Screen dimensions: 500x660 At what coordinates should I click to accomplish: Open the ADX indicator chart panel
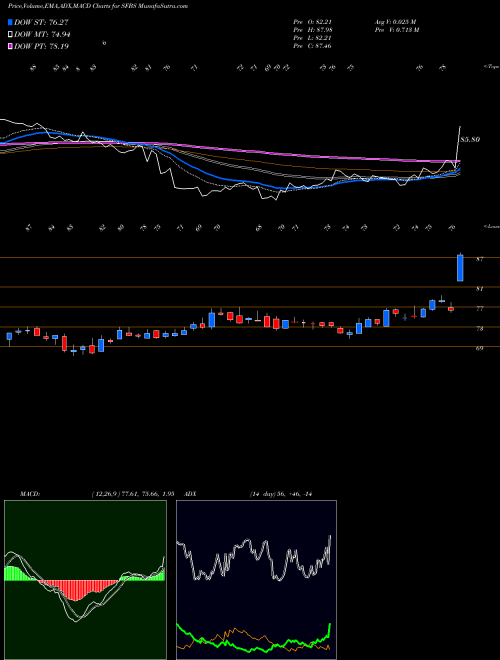tap(256, 580)
